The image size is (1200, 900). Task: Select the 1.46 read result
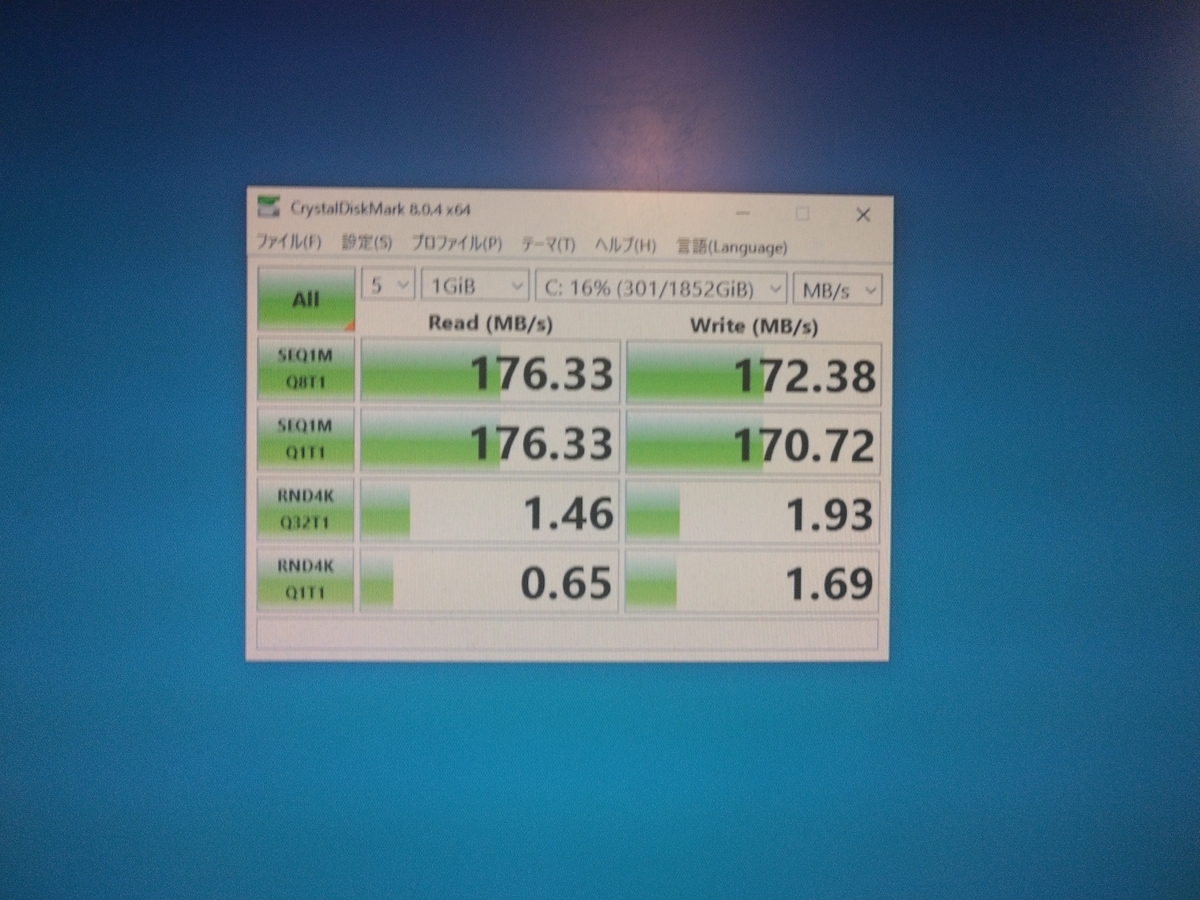coord(489,511)
